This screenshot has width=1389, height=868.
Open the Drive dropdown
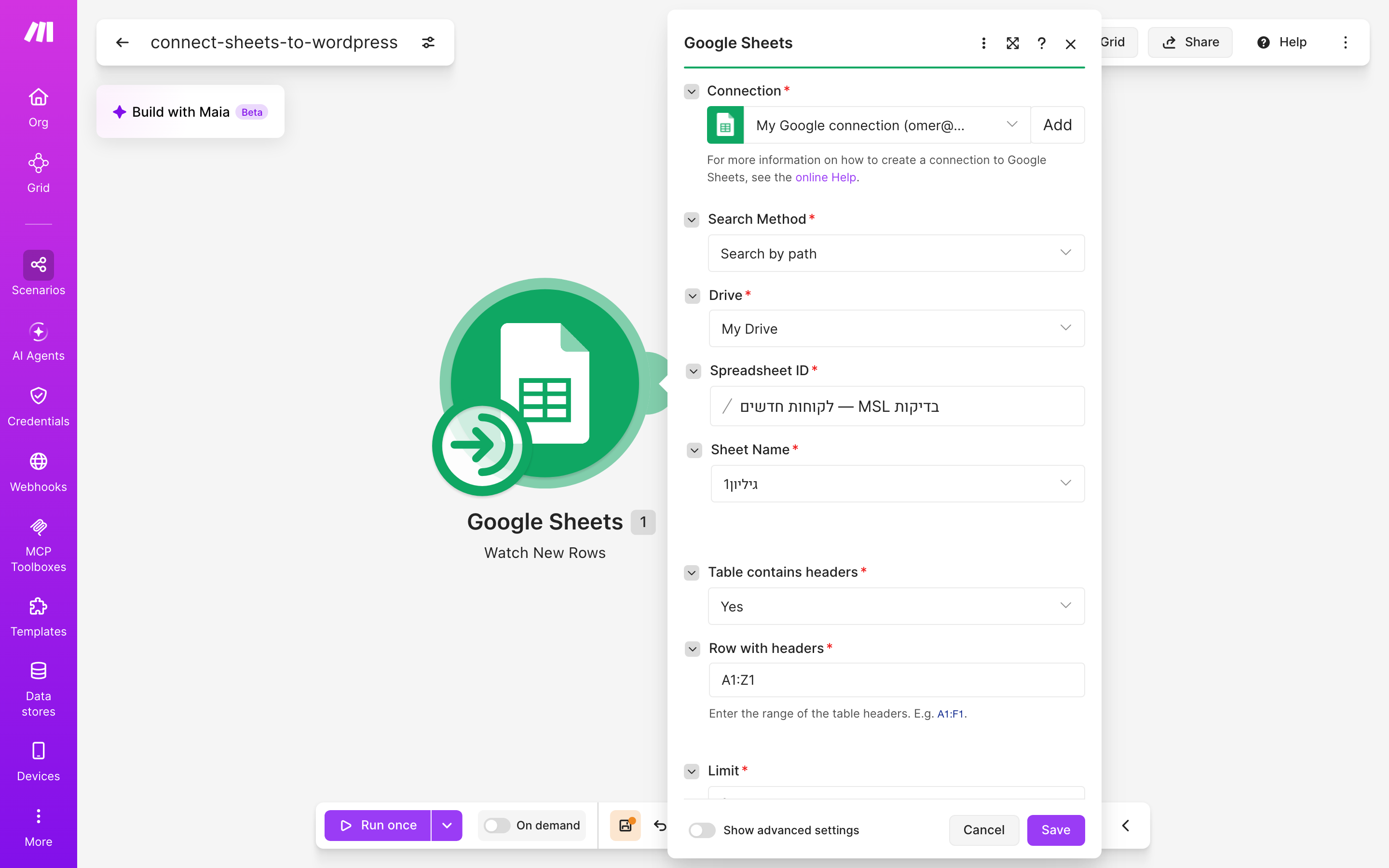[897, 328]
